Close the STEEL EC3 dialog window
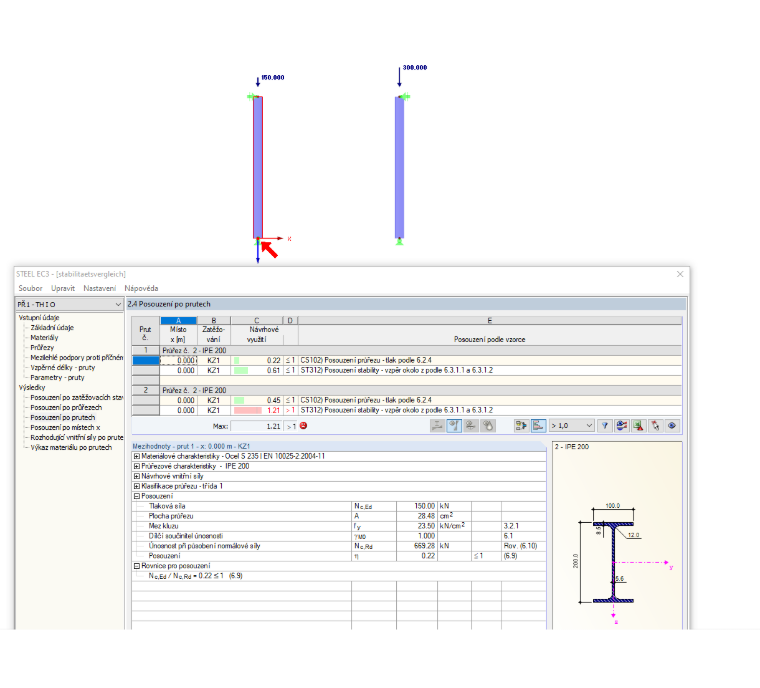This screenshot has height=688, width=760. click(680, 274)
